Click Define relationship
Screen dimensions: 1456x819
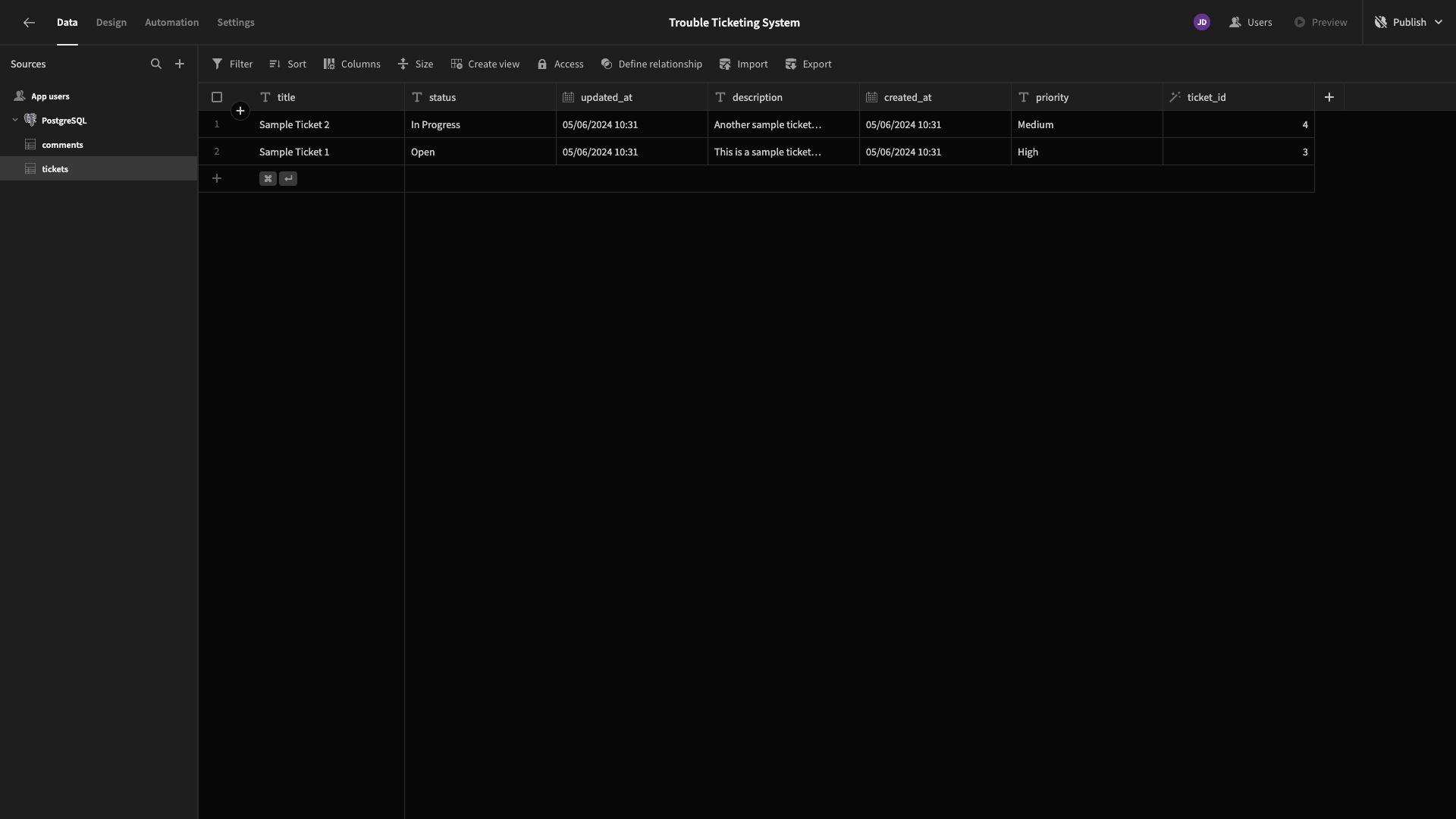(651, 64)
